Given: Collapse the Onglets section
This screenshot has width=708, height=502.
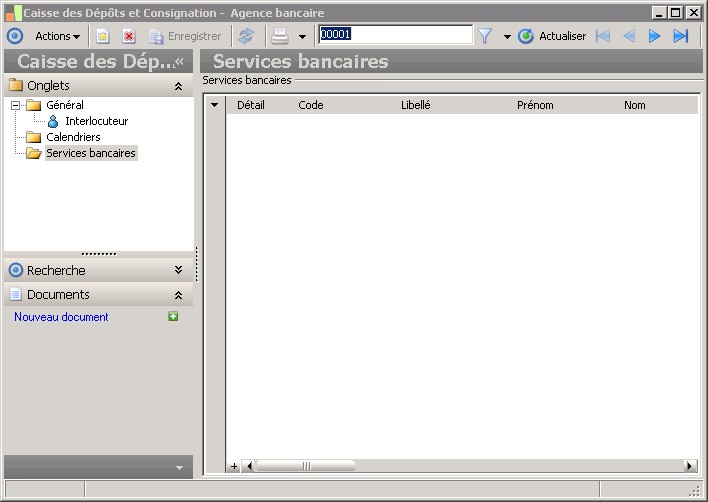Looking at the screenshot, I should 178,86.
